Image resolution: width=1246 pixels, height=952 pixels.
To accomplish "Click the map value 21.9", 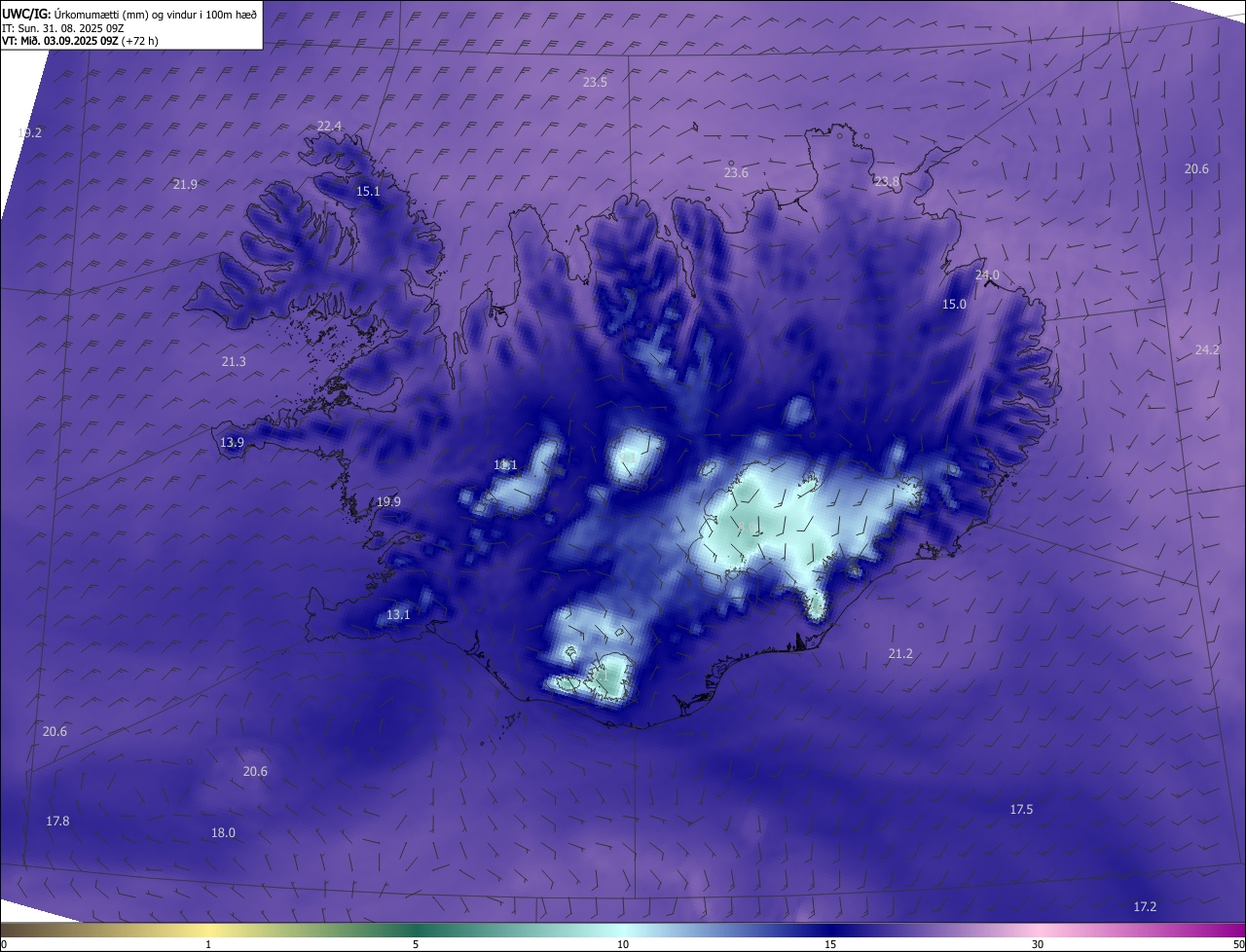I will pos(185,185).
